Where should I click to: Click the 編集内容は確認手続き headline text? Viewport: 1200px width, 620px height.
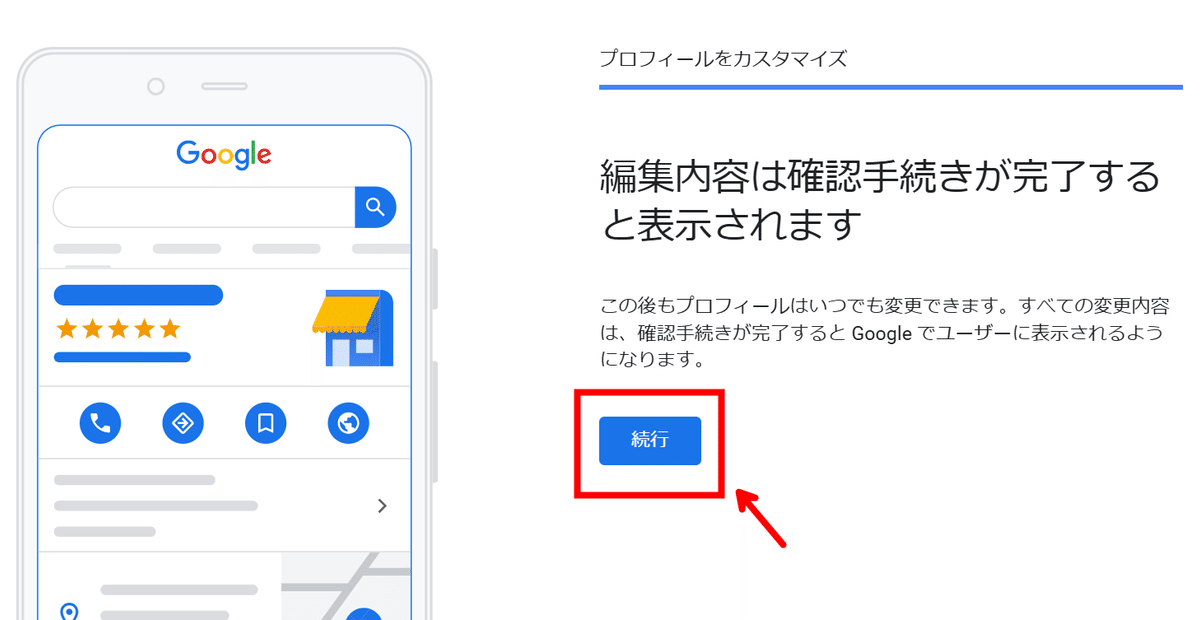(880, 200)
